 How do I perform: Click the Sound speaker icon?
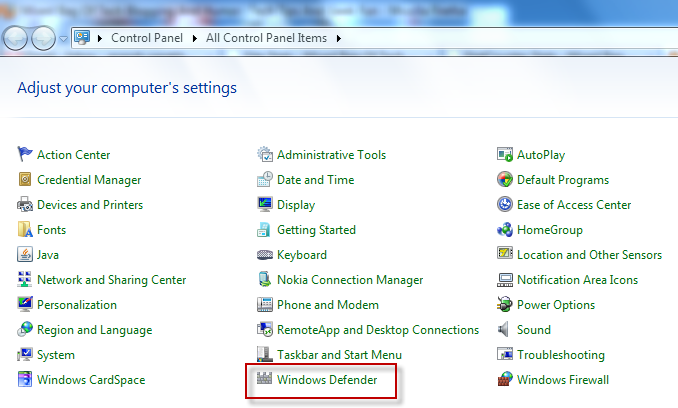(x=503, y=329)
